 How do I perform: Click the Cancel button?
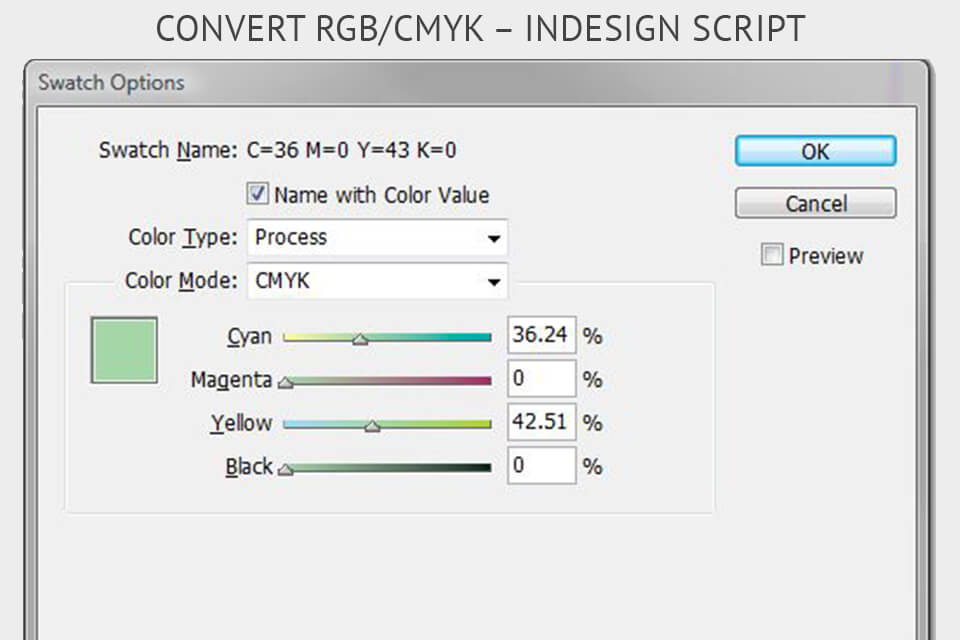(815, 203)
